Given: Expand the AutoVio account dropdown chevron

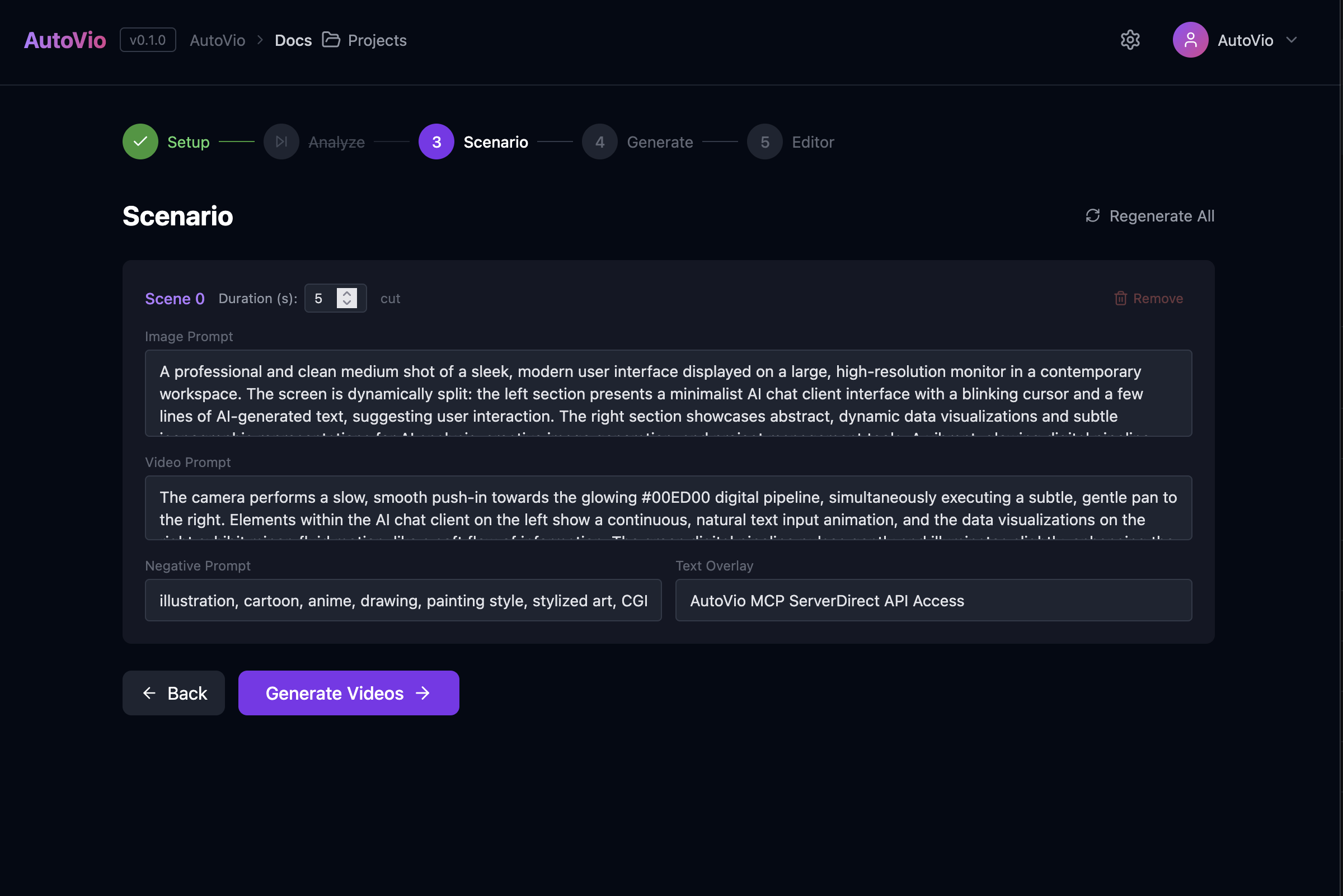Looking at the screenshot, I should click(x=1292, y=40).
